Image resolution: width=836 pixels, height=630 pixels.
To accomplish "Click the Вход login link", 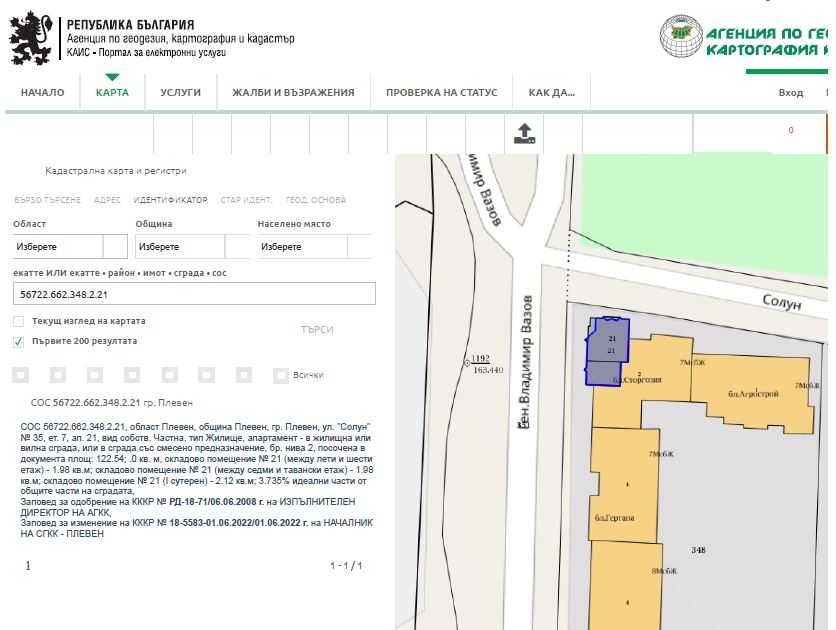I will [x=791, y=93].
